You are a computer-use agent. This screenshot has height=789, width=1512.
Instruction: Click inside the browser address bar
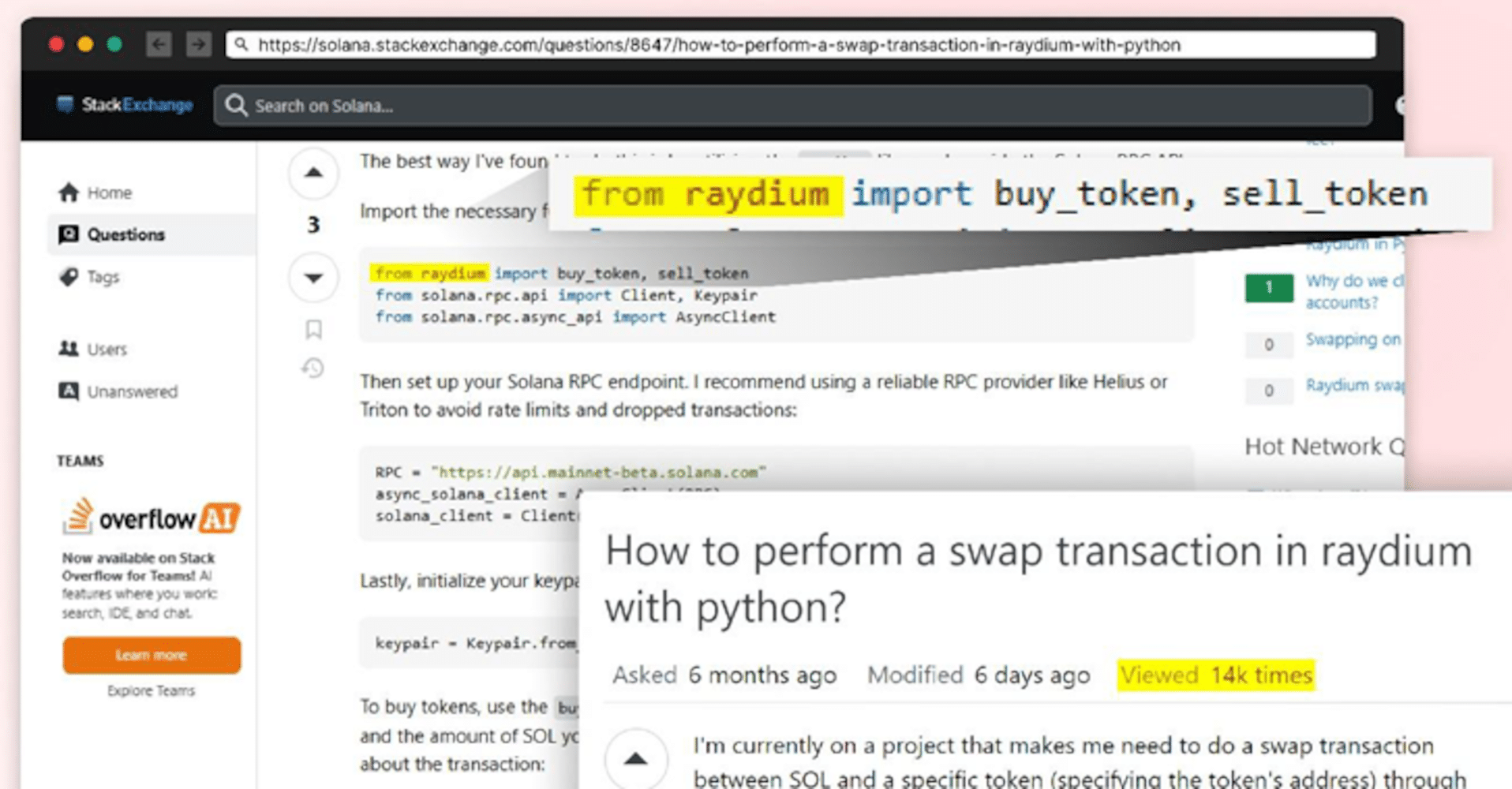coord(710,44)
